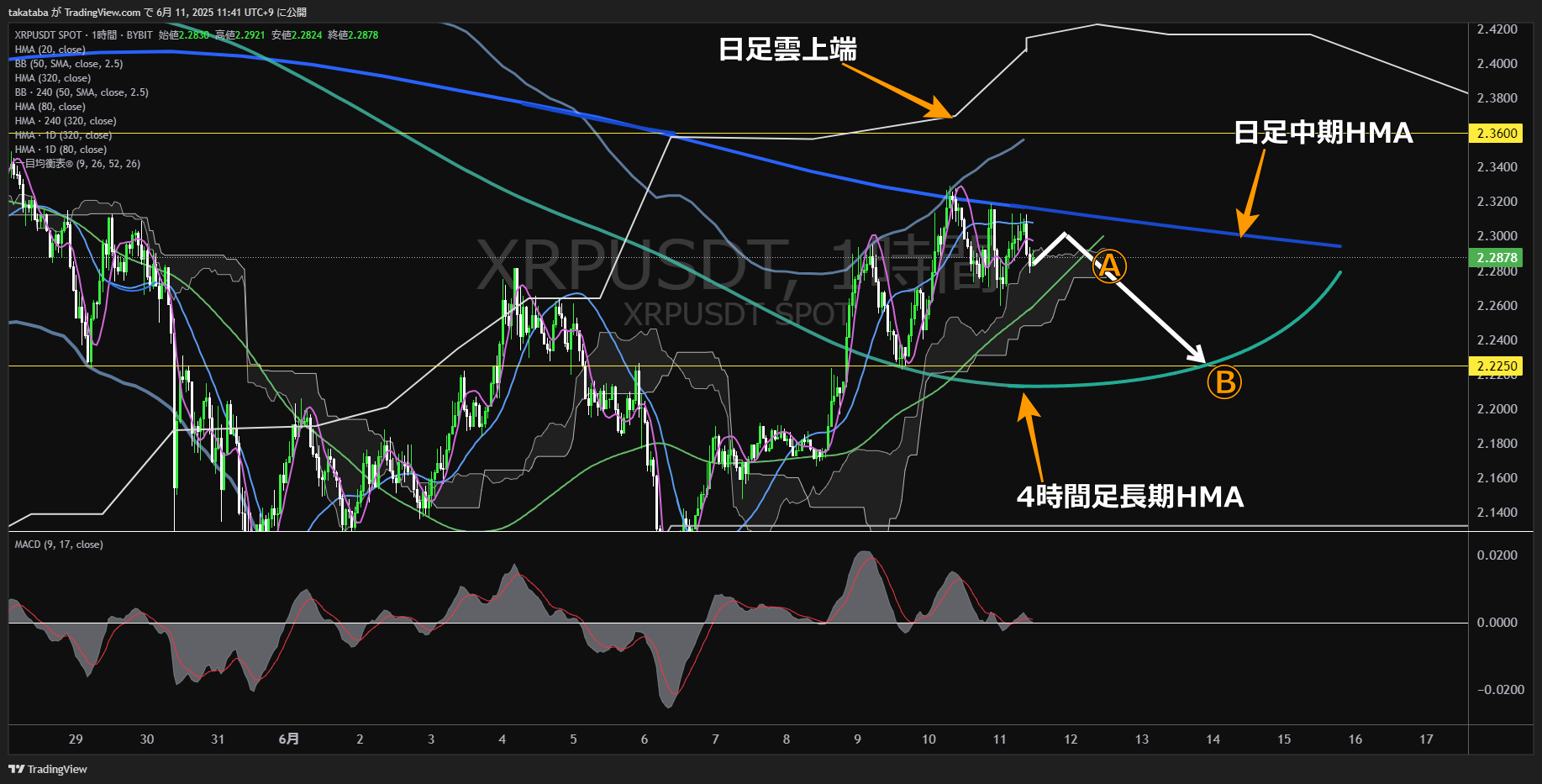Click 0.0200 on the MACD axis
Viewport: 1542px width, 784px height.
coord(1497,555)
